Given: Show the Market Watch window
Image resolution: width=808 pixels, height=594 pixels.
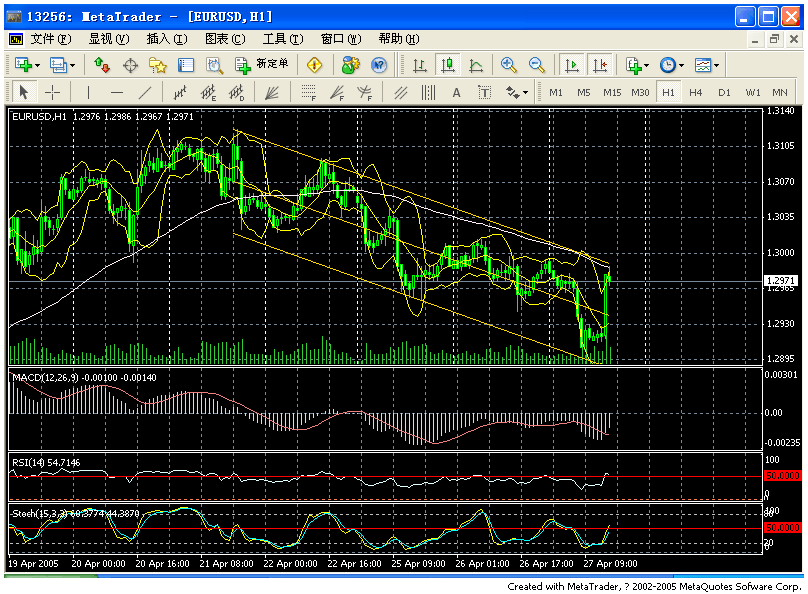Looking at the screenshot, I should click(102, 65).
